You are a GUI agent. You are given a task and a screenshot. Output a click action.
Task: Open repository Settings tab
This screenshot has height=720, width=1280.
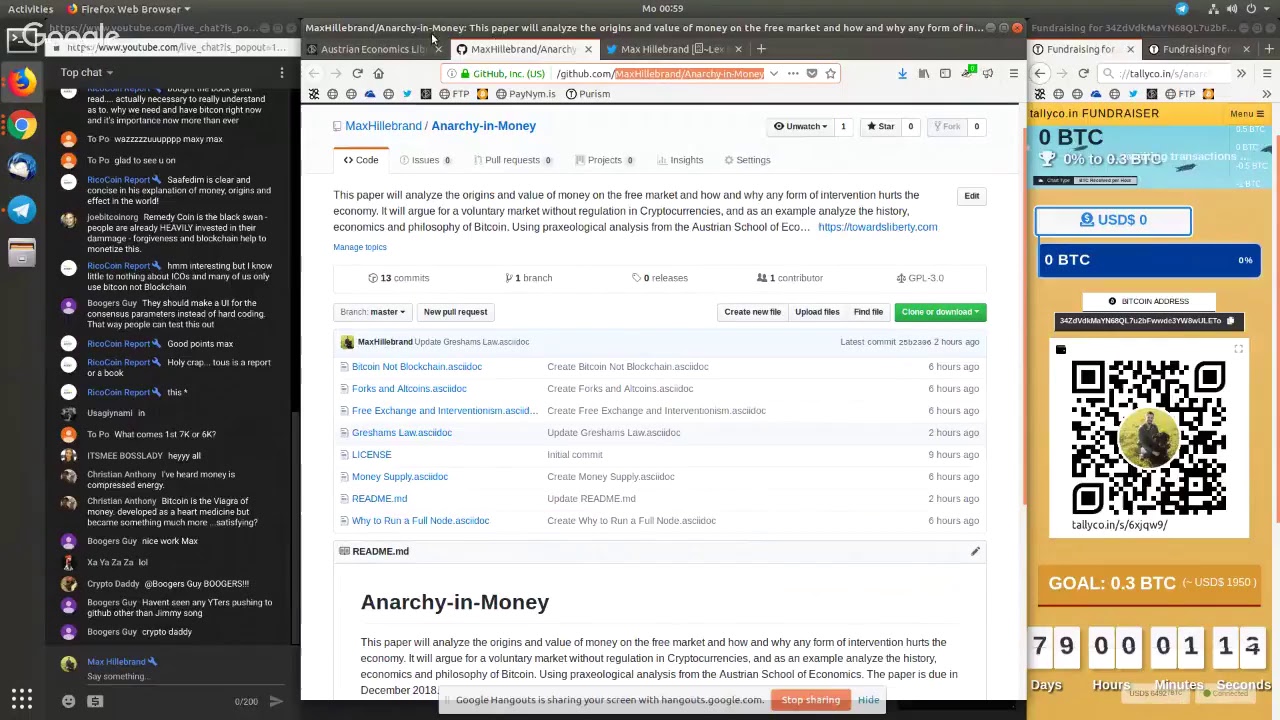coord(747,160)
